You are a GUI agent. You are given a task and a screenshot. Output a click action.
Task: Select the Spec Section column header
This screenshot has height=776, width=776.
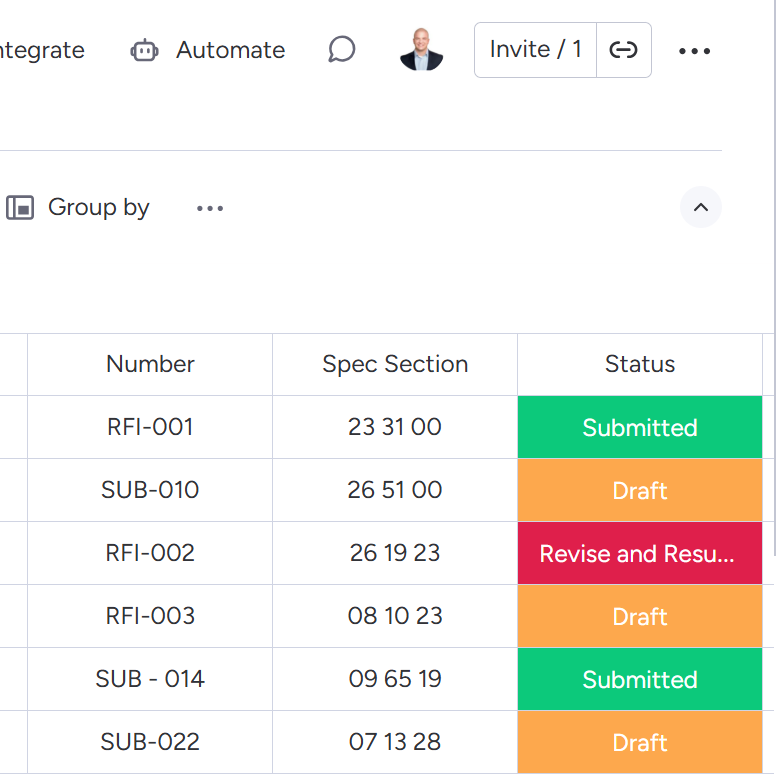tap(395, 364)
